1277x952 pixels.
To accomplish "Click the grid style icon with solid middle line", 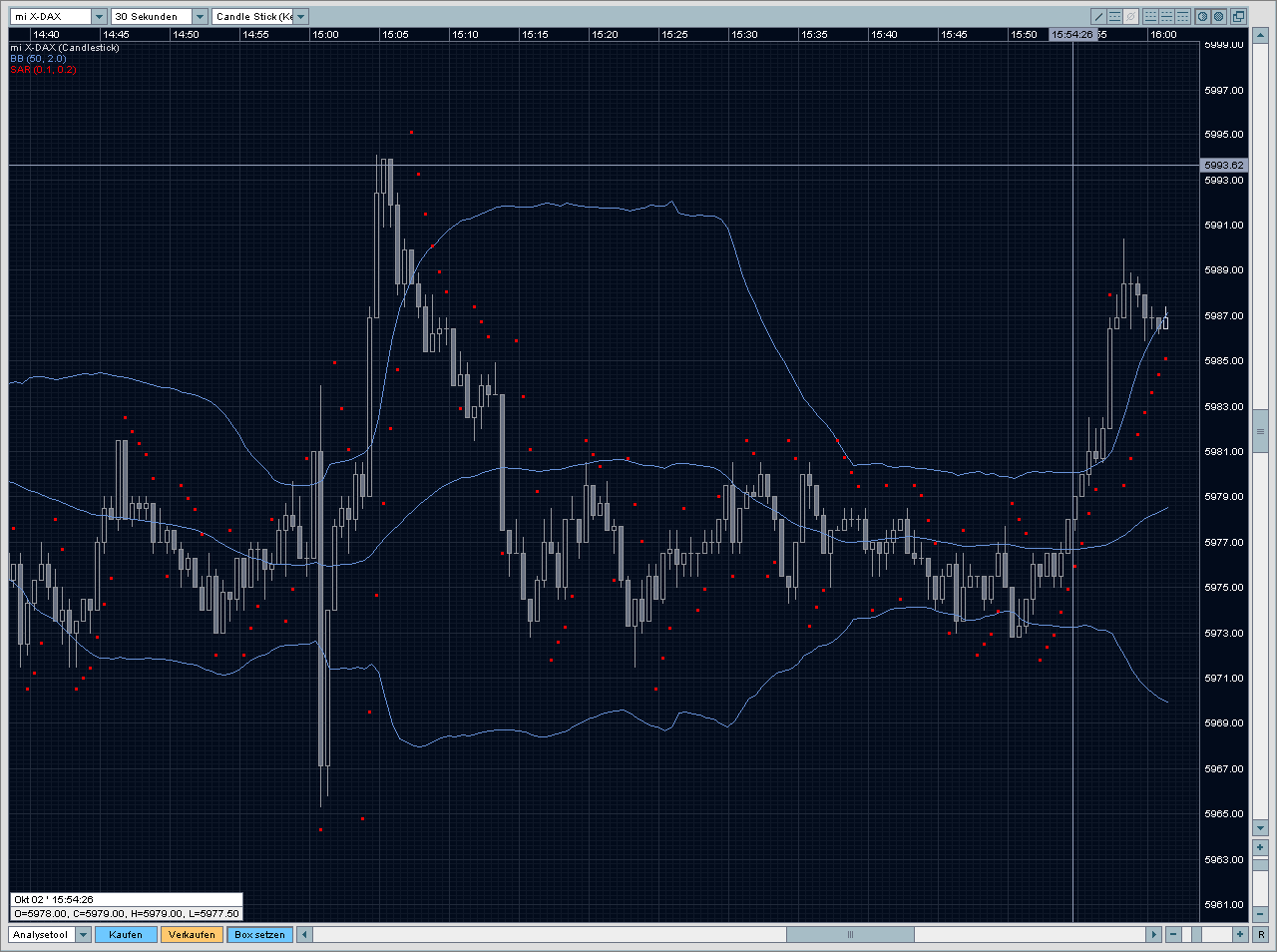I will tap(1166, 17).
